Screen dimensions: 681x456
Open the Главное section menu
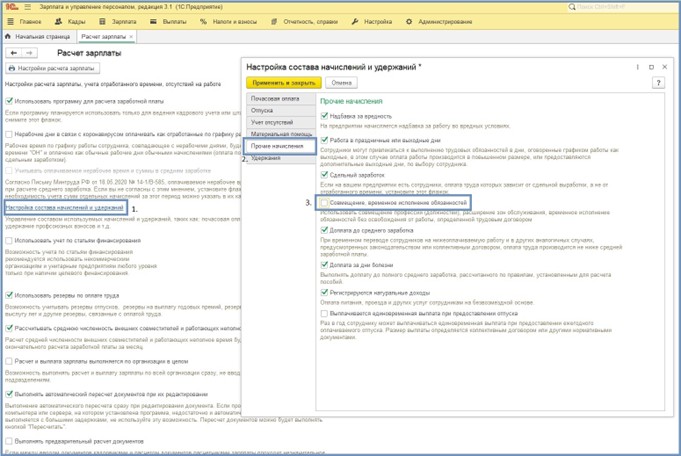tap(25, 21)
